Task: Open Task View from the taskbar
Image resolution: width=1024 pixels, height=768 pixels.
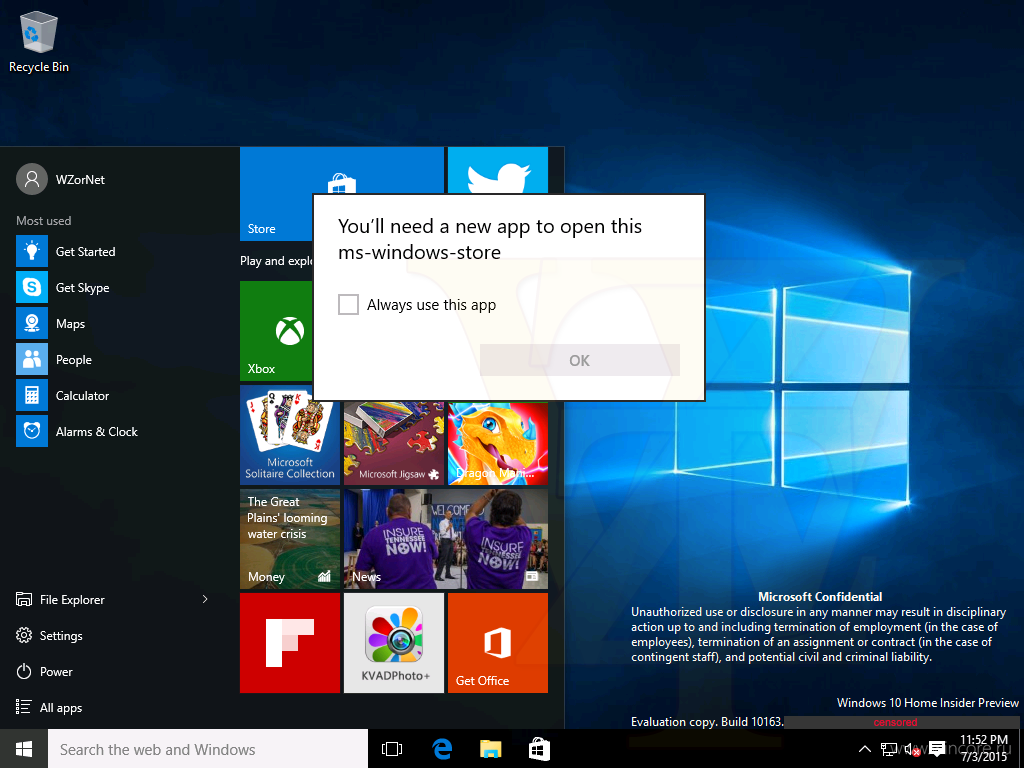Action: tap(391, 749)
